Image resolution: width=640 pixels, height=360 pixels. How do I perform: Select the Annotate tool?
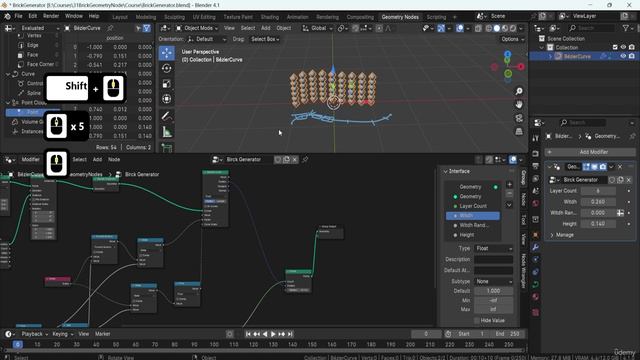click(x=167, y=117)
